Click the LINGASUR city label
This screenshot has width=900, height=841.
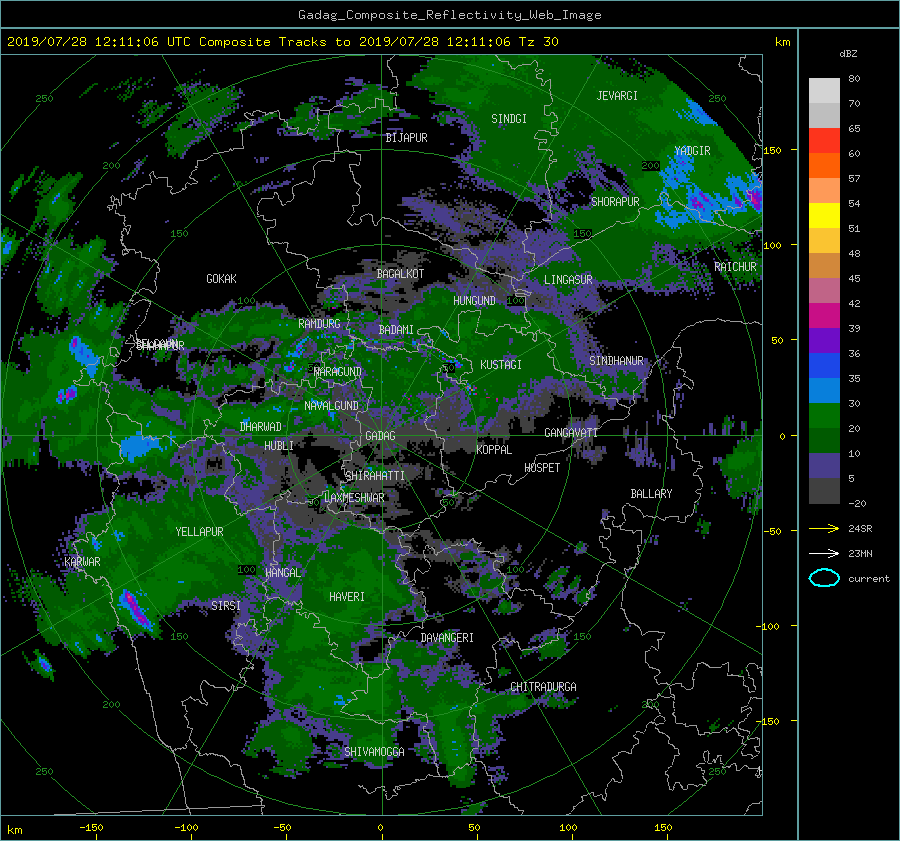(568, 280)
